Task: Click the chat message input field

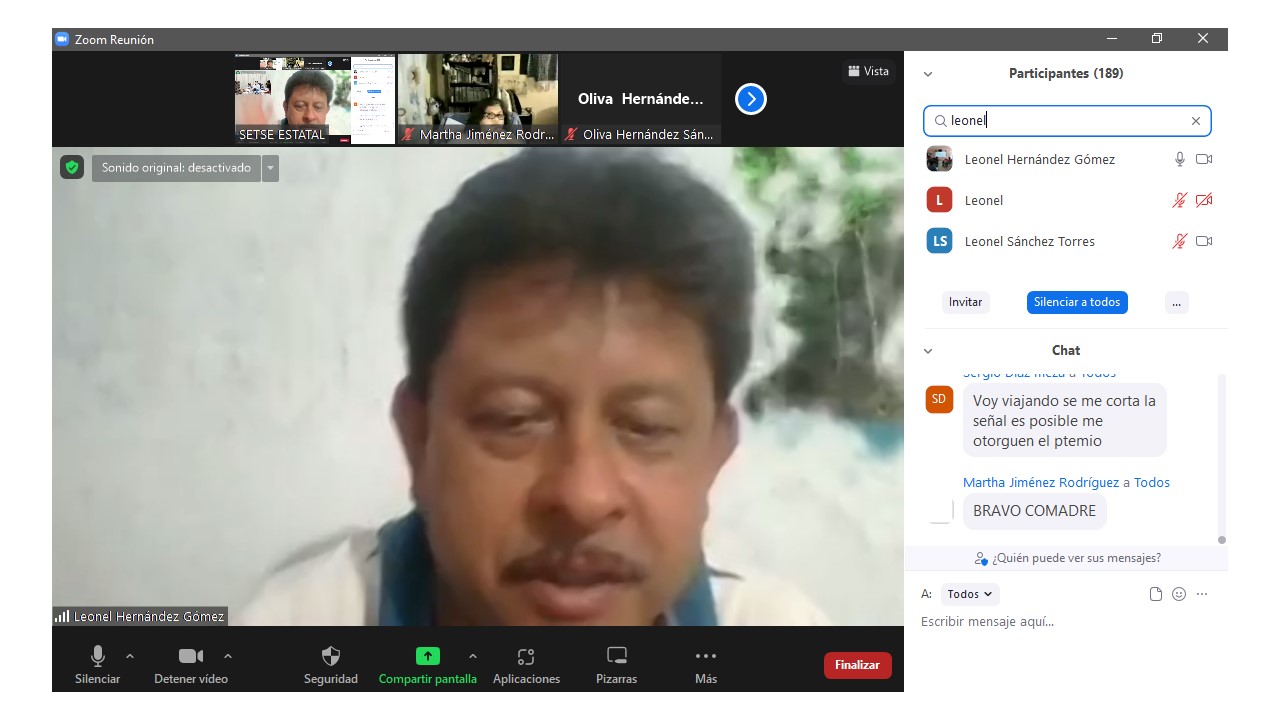Action: click(x=1067, y=622)
